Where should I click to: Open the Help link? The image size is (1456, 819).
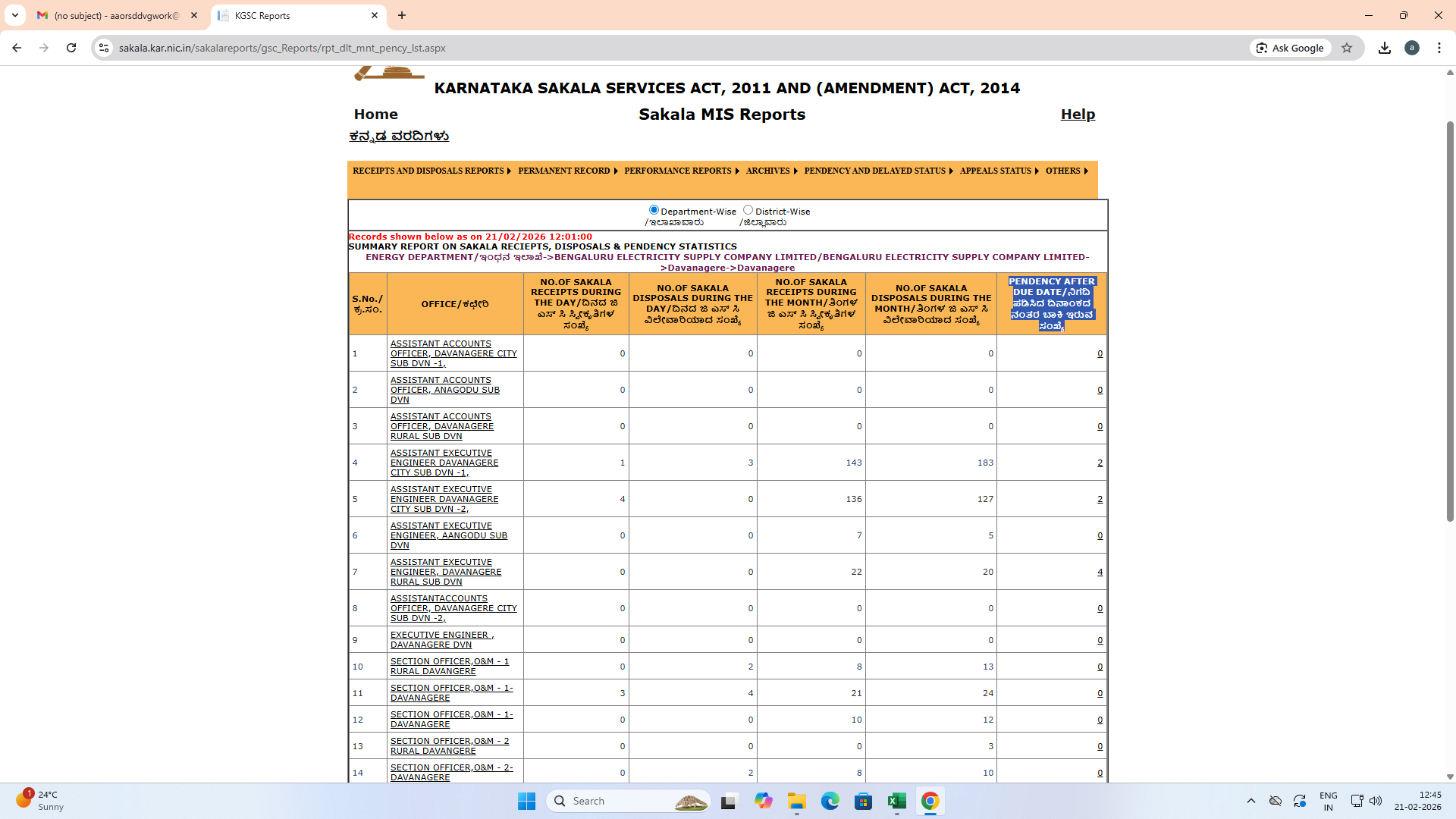pos(1078,115)
